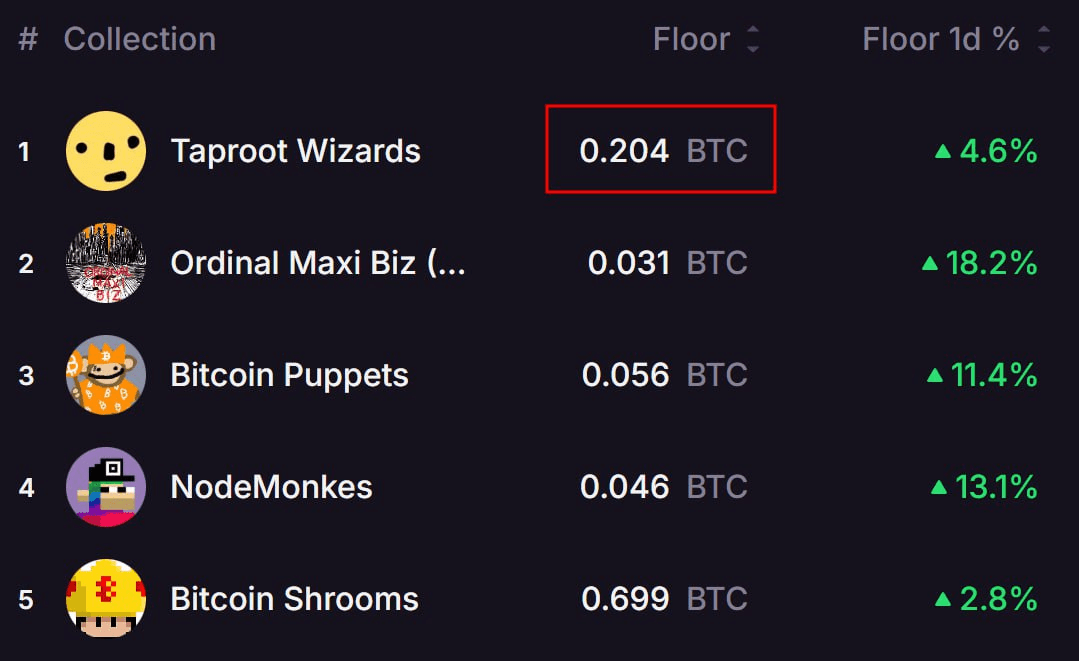Click the Taproot Wizards yellow face avatar

click(106, 151)
